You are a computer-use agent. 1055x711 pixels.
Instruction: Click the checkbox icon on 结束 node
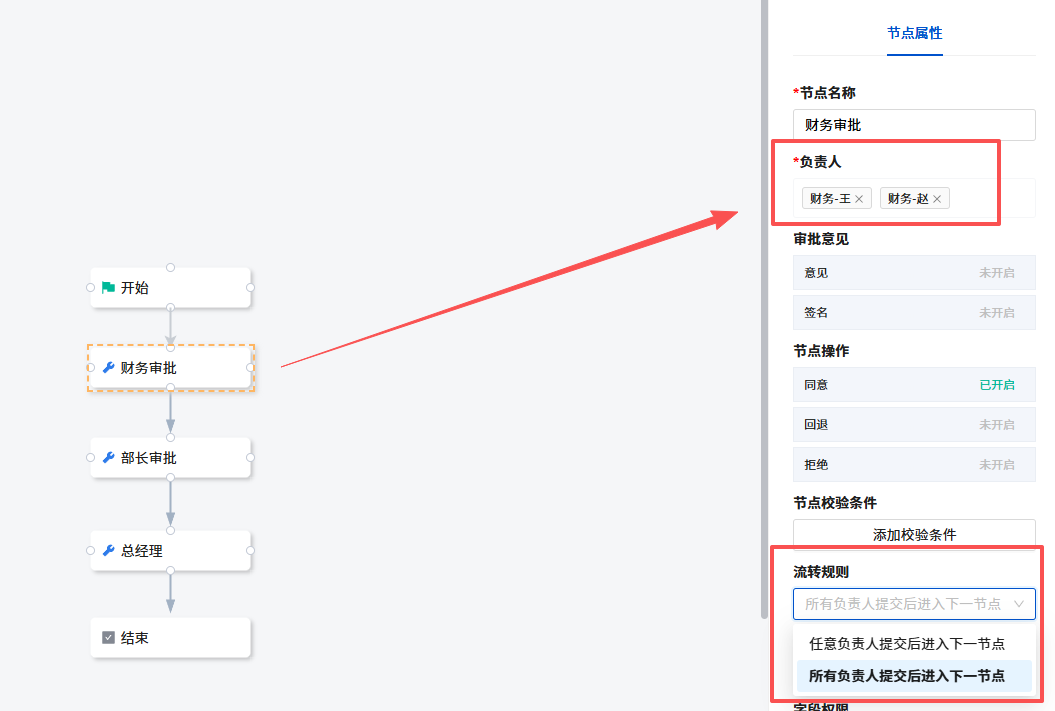click(x=108, y=638)
